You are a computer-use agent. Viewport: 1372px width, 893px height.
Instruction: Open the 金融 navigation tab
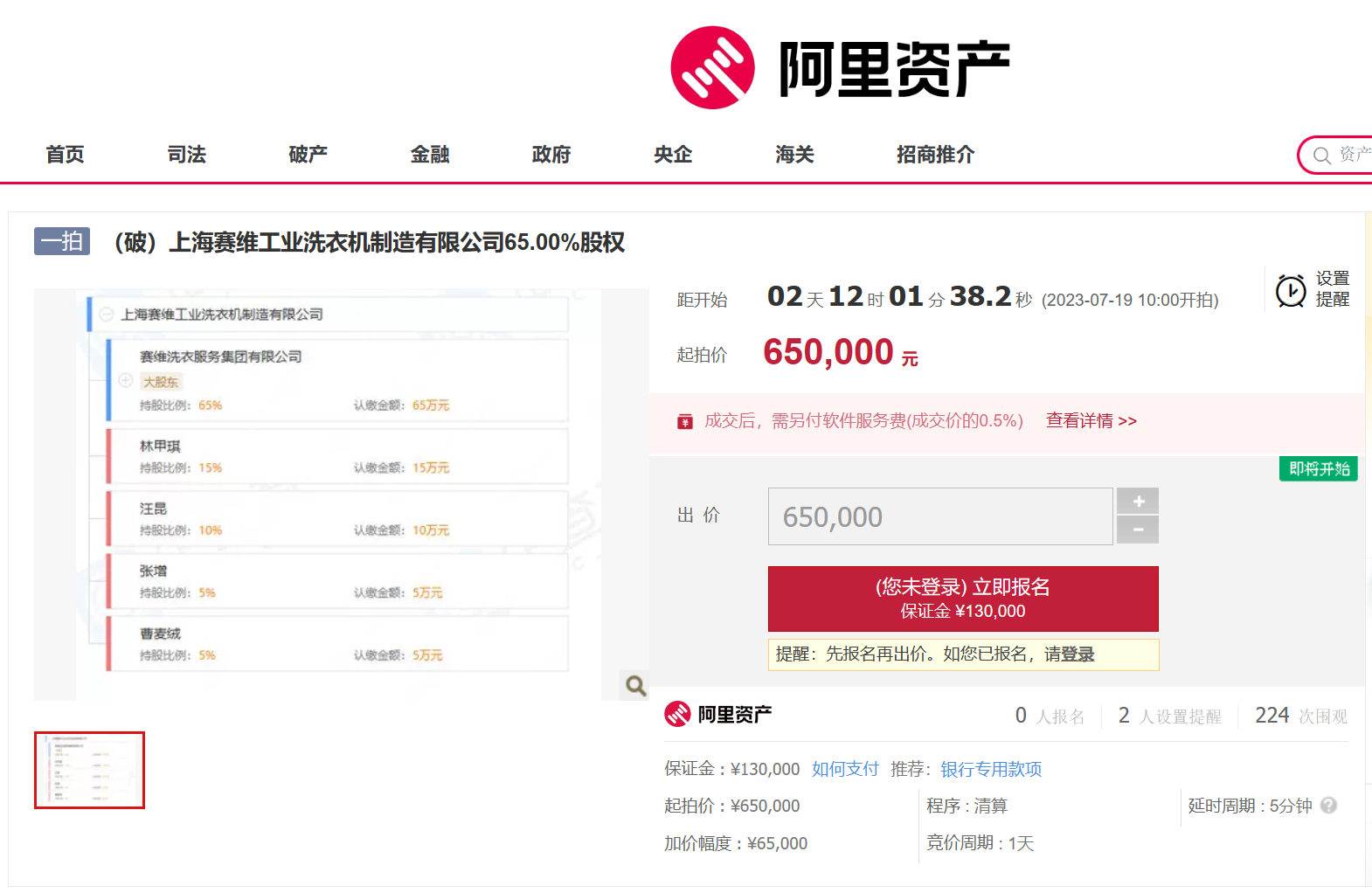pos(429,155)
